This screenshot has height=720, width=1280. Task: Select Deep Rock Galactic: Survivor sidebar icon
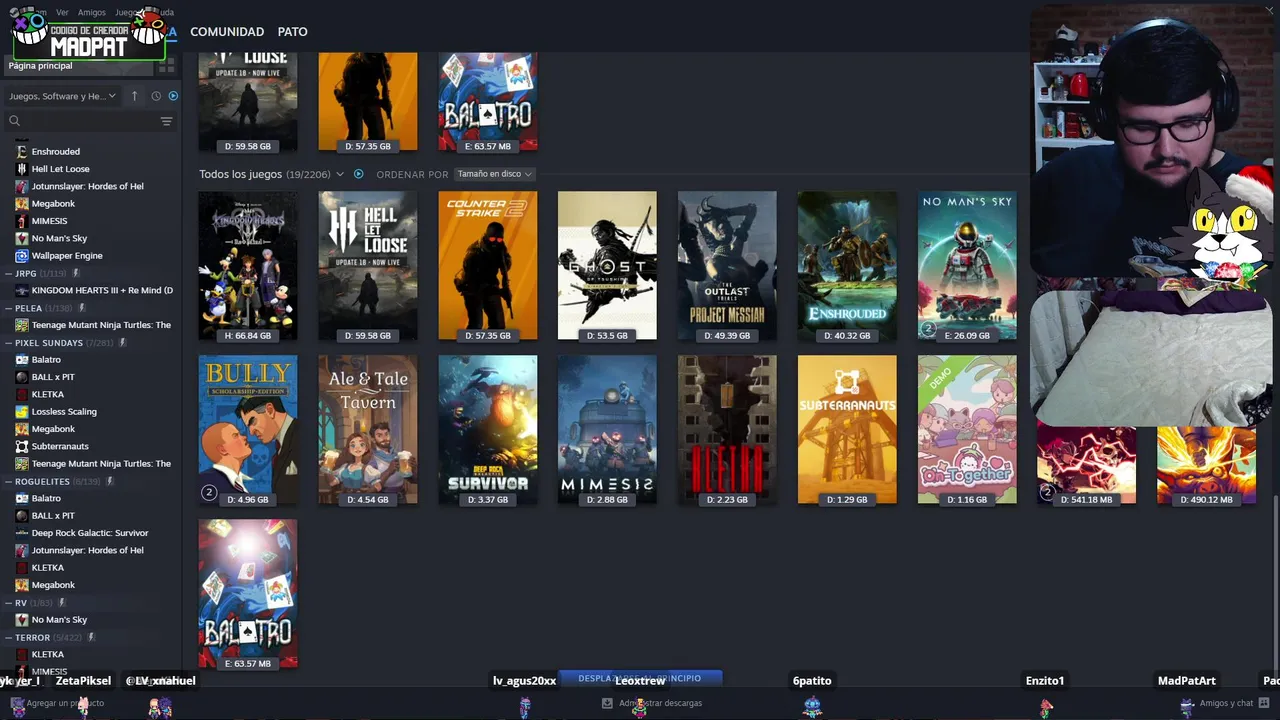22,533
